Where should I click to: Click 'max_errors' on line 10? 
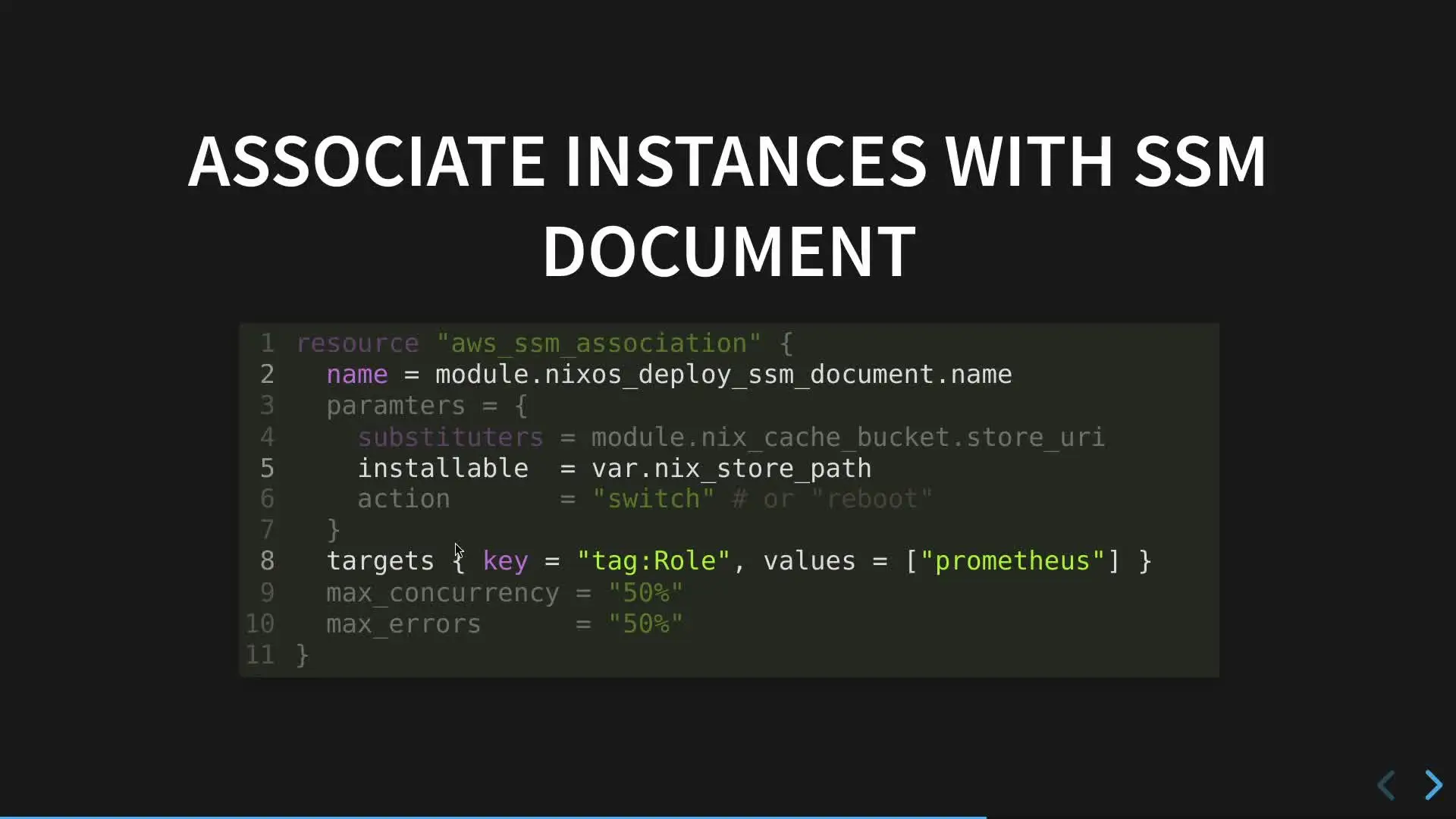[403, 624]
